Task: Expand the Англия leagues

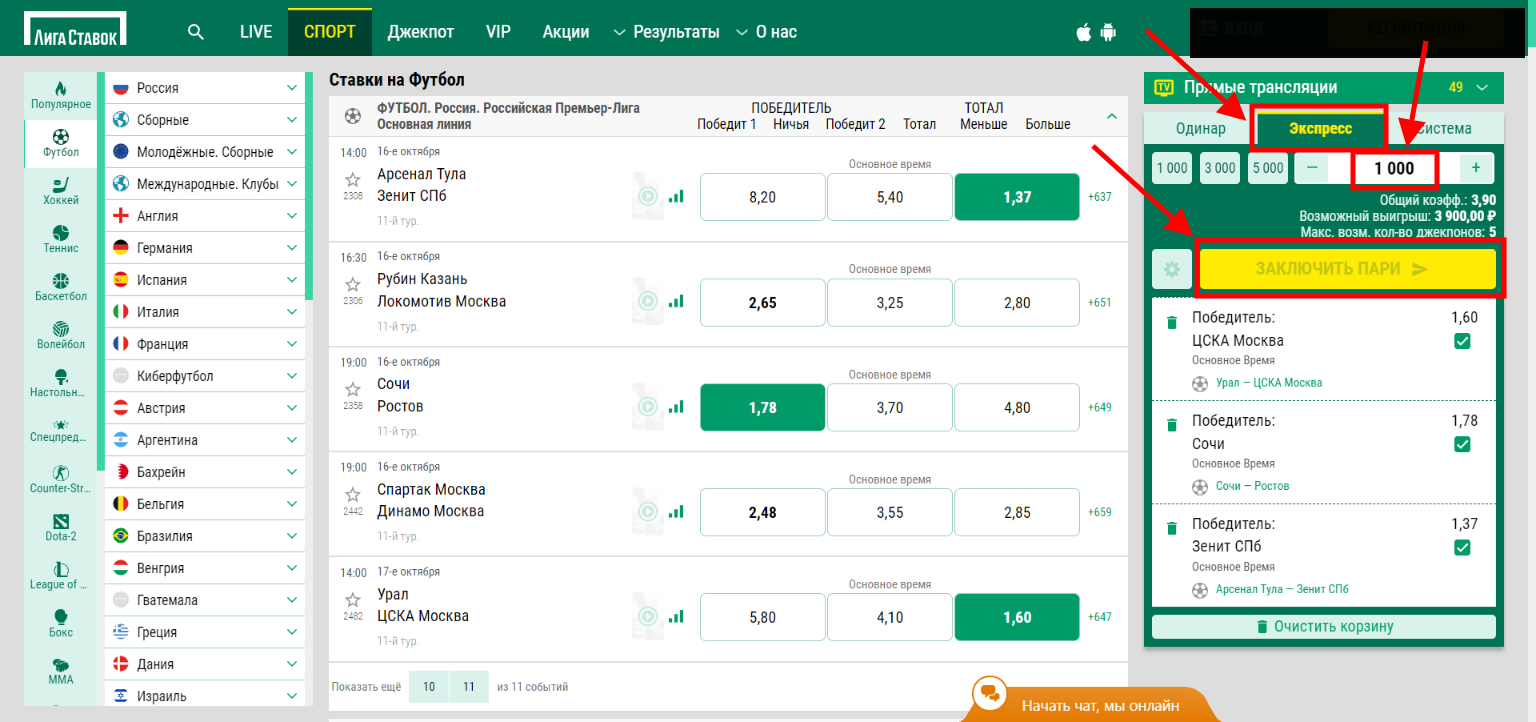Action: pos(204,216)
